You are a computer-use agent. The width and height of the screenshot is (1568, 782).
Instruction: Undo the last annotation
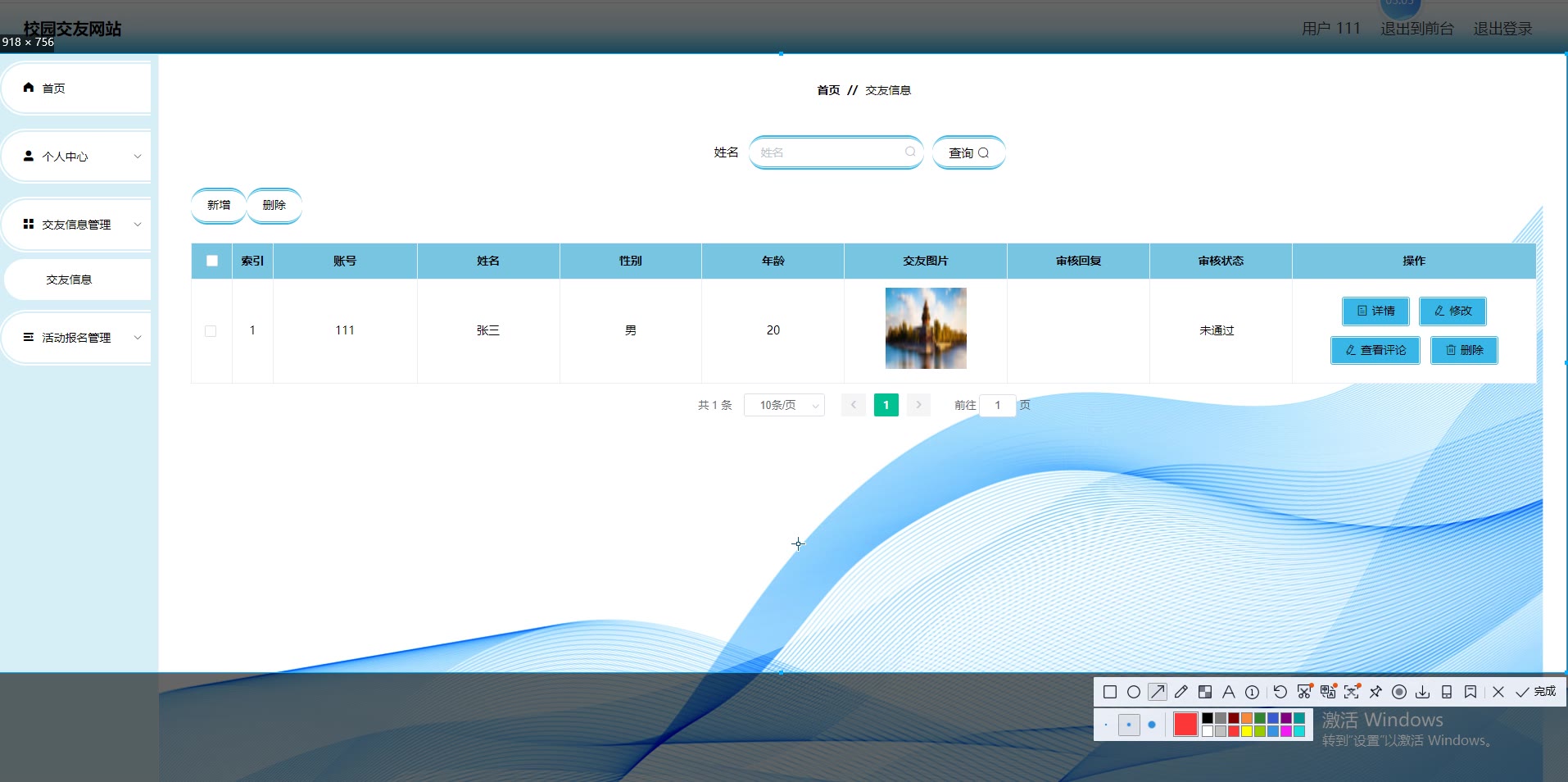(1280, 692)
